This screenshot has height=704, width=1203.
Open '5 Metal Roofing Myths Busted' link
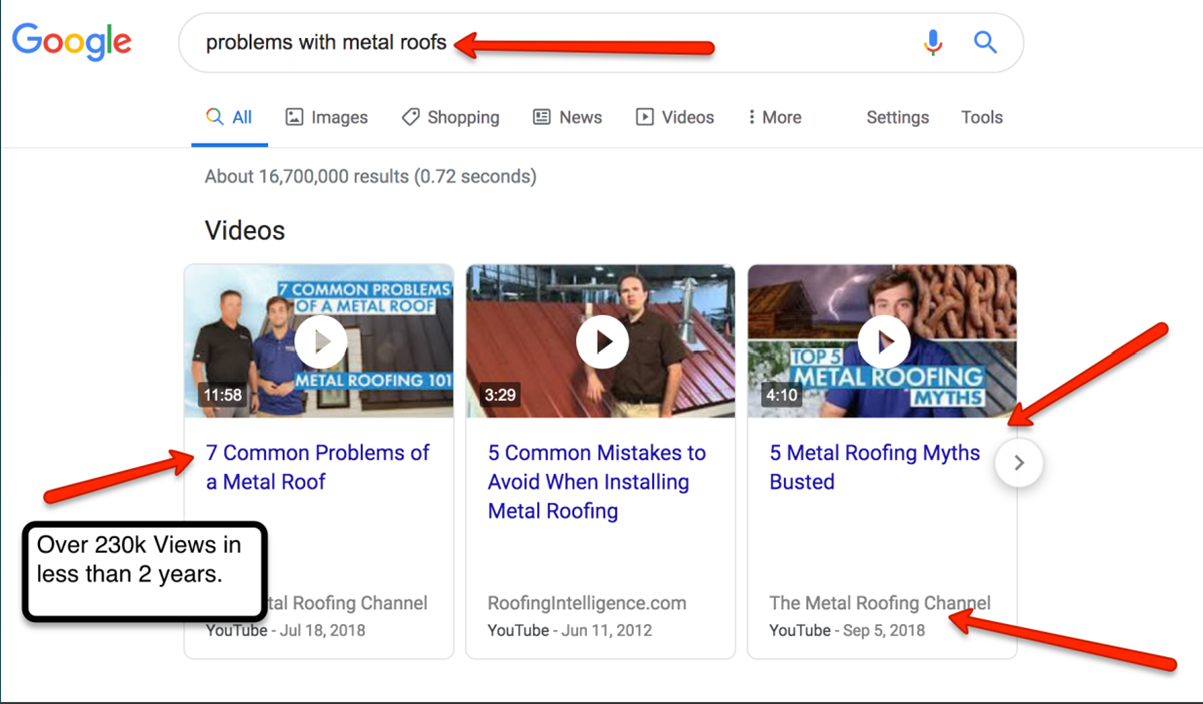(874, 467)
